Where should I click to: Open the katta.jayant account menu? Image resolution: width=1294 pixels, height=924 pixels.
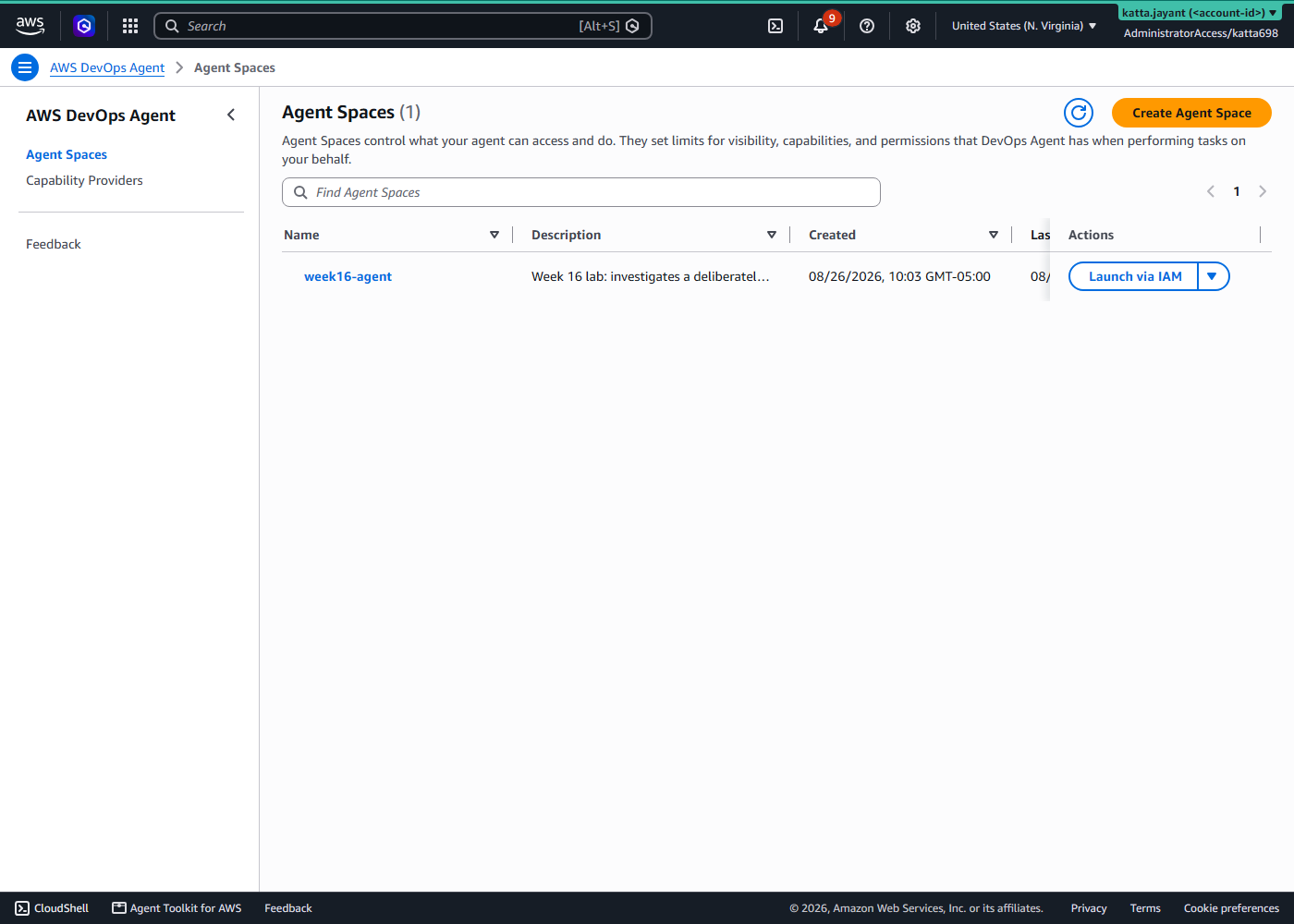tap(1200, 13)
